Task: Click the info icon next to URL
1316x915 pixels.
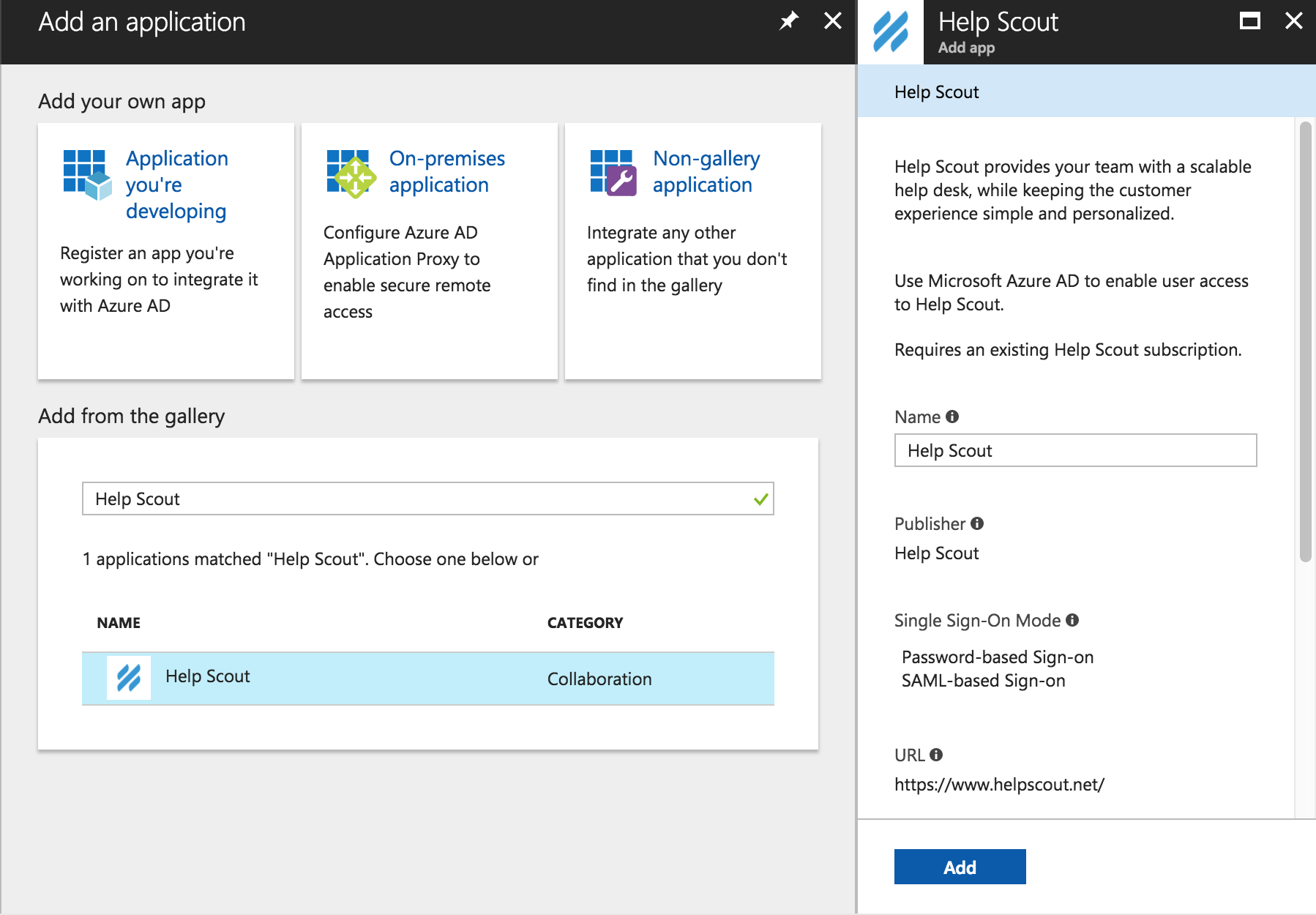Action: (936, 755)
